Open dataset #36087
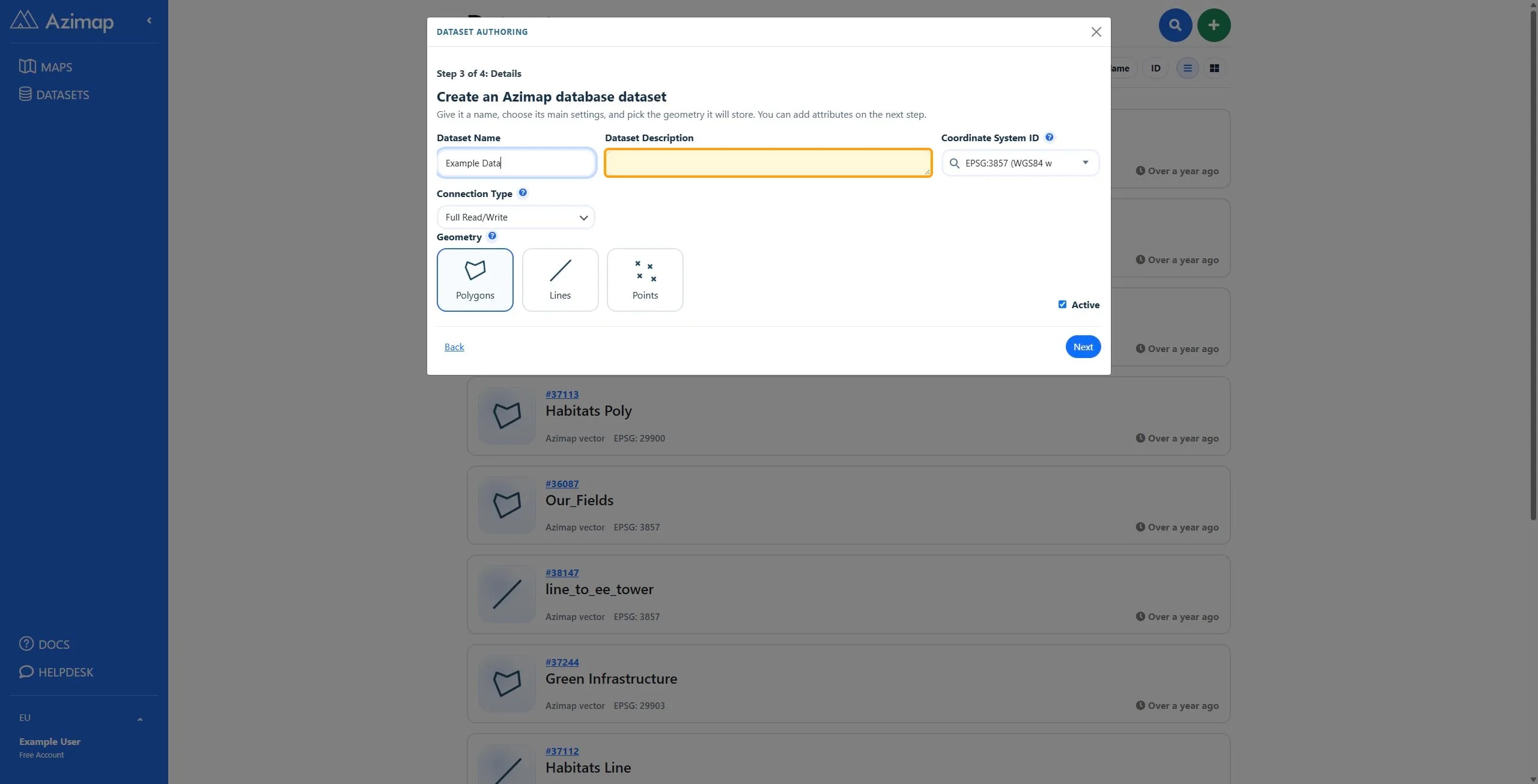Screen dimensions: 1538x784 [562, 484]
